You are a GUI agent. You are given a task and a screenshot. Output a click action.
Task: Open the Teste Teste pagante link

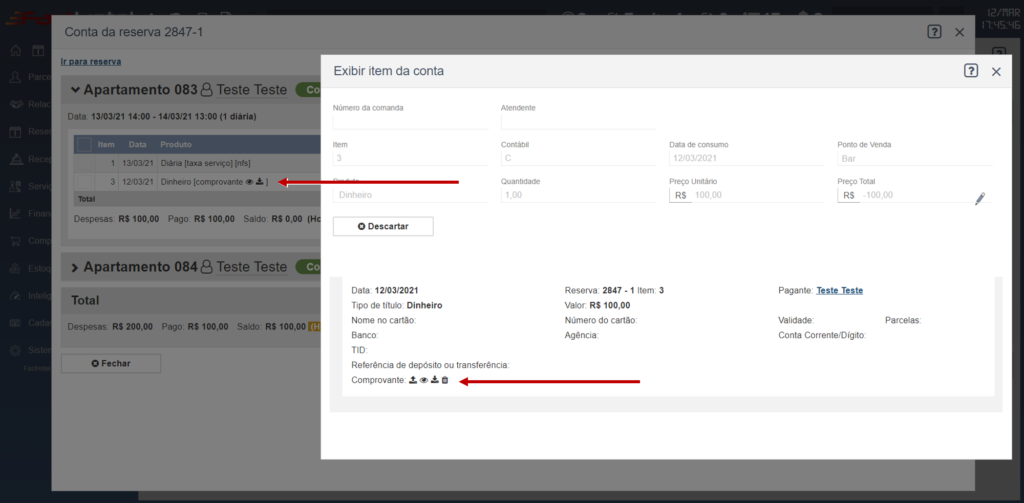[x=839, y=290]
